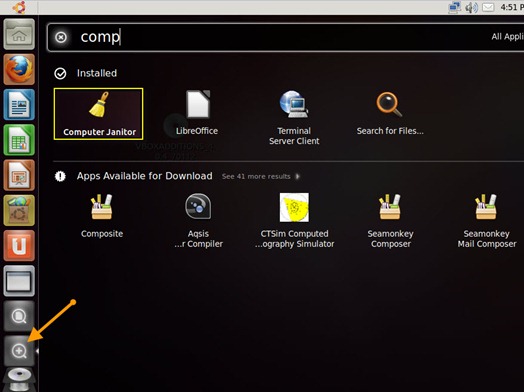524x392 pixels.
Task: Click the clock showing 4:51
Action: [x=512, y=7]
